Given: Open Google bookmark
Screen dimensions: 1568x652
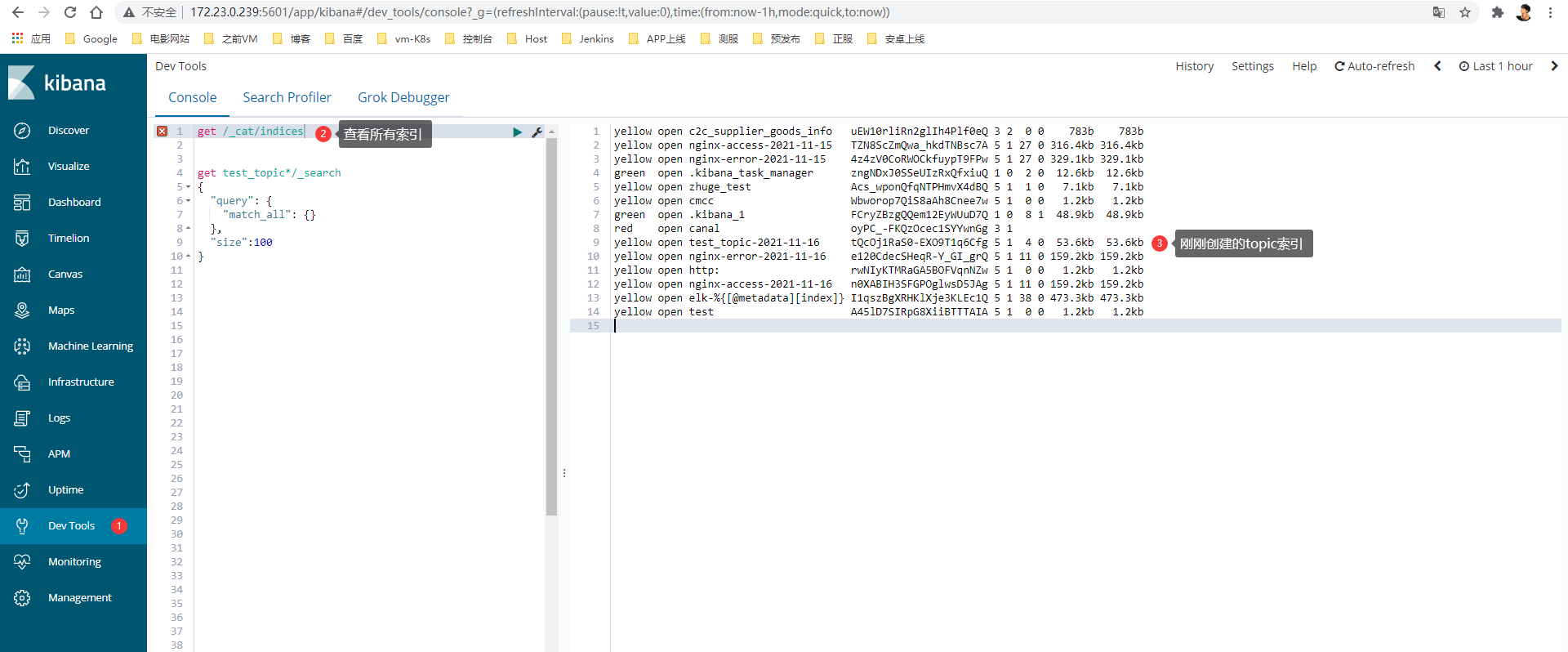Looking at the screenshot, I should point(91,38).
